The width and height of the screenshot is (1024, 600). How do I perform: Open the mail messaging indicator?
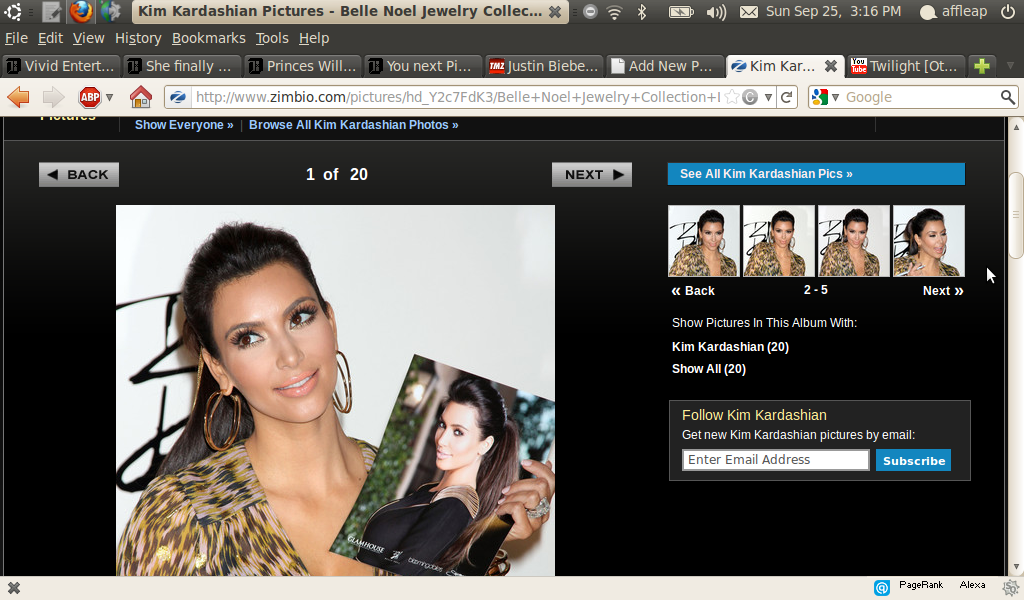(x=748, y=12)
